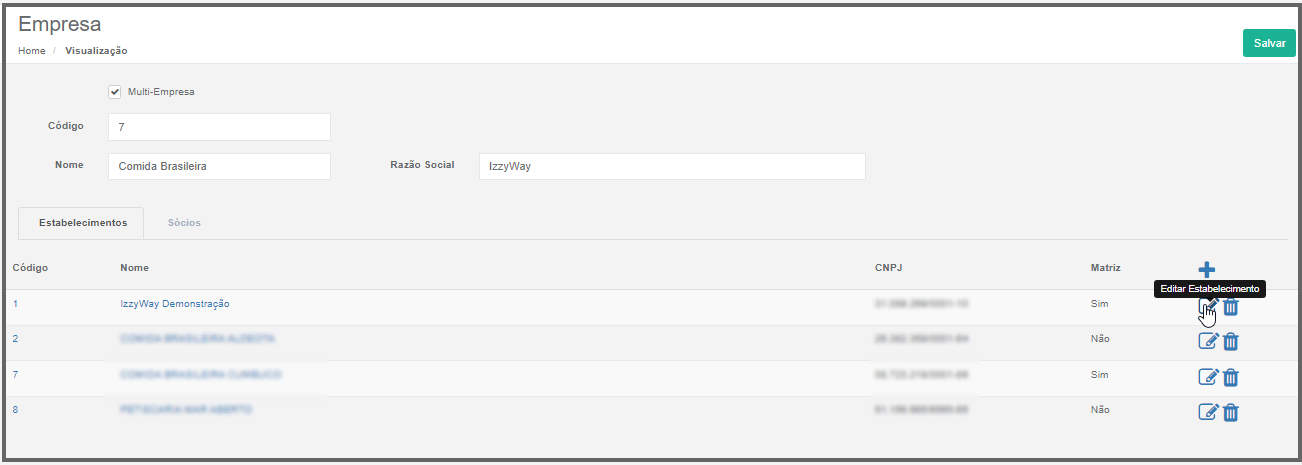Open establishment code 8 link

point(15,409)
